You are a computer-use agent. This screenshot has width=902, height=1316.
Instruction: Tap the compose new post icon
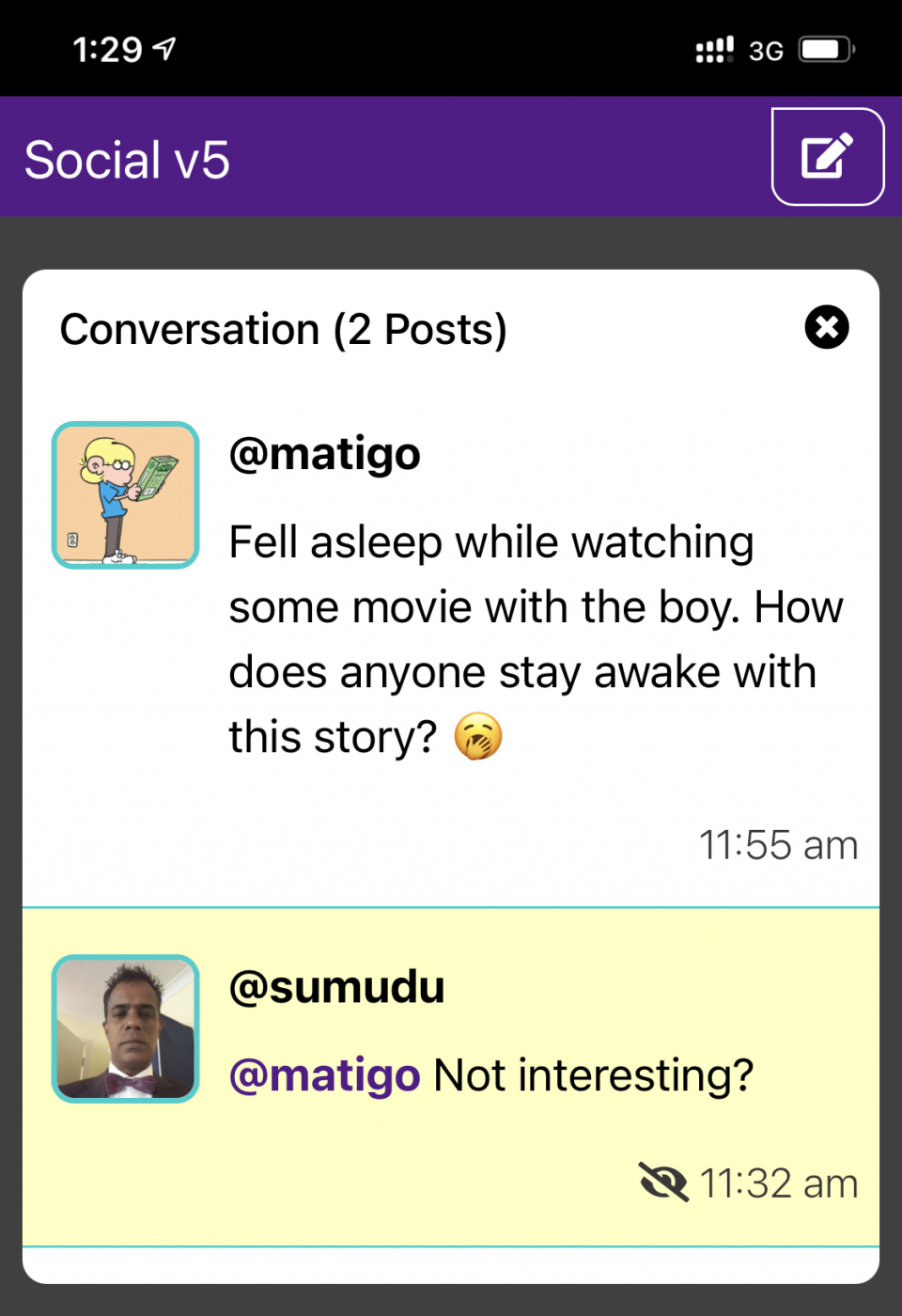pyautogui.click(x=827, y=157)
